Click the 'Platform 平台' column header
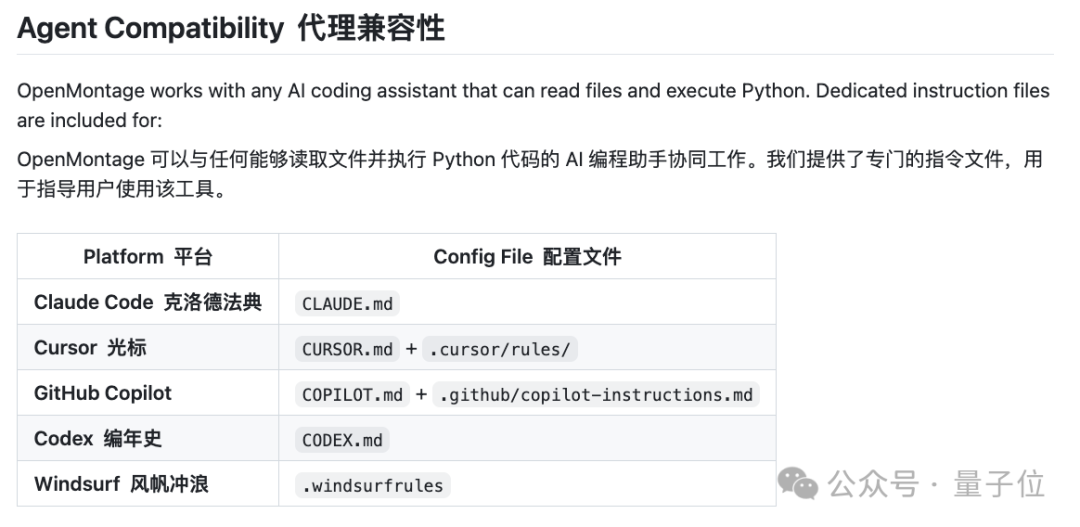 [x=148, y=257]
